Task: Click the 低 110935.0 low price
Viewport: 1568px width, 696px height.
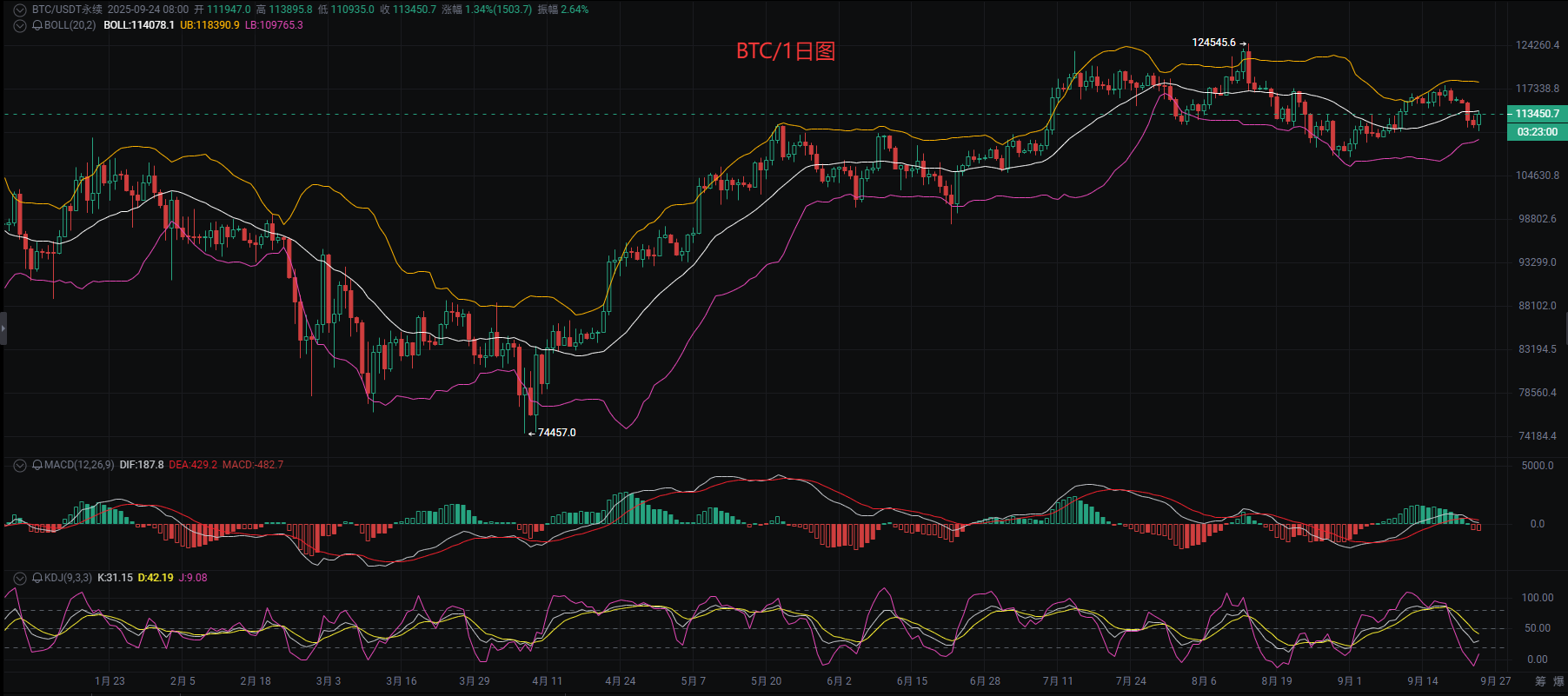Action: [346, 10]
